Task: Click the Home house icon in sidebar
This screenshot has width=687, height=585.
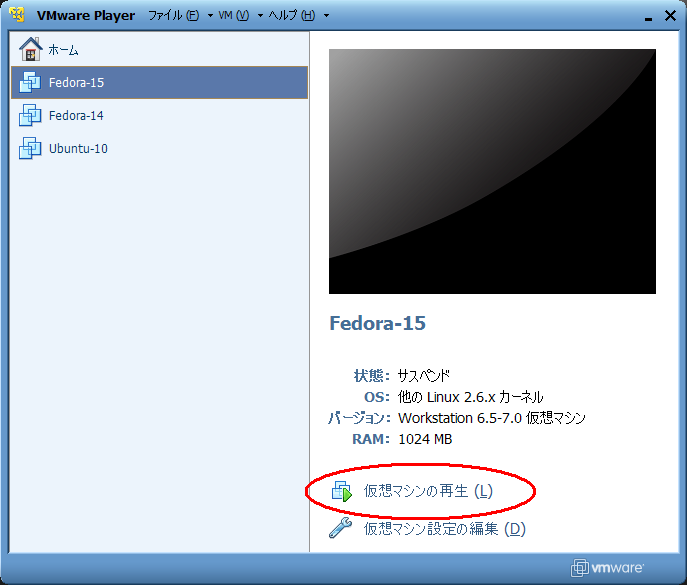Action: 31,49
